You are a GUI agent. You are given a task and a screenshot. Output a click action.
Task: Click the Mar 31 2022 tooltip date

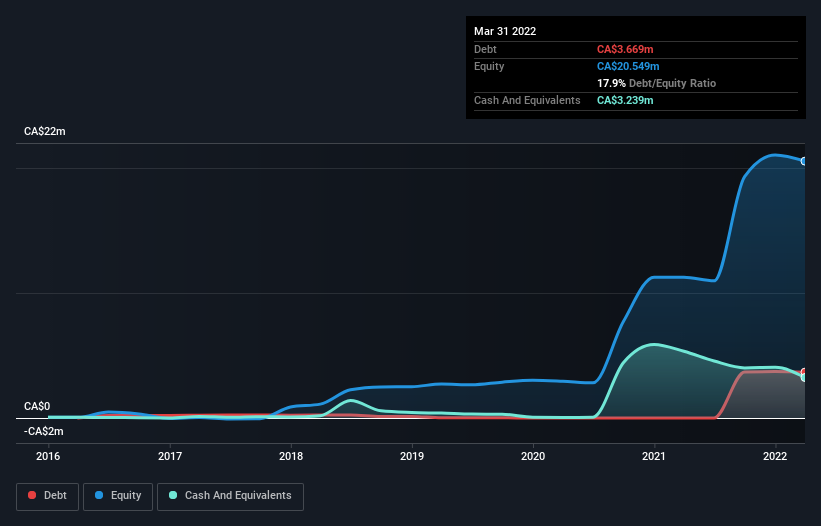click(x=505, y=31)
